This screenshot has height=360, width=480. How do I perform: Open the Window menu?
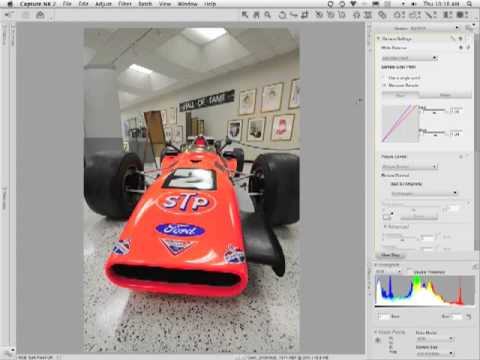point(187,4)
